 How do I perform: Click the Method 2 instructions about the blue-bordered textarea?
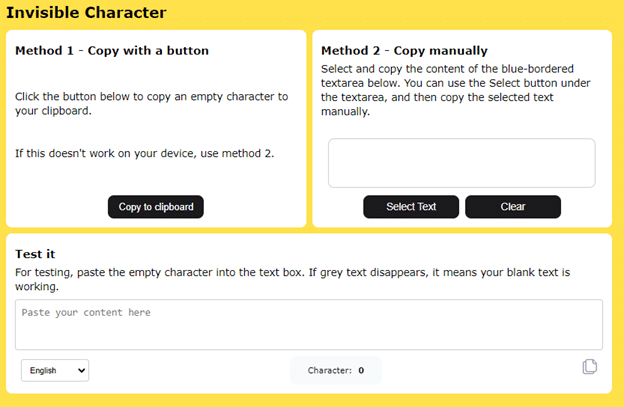456,90
